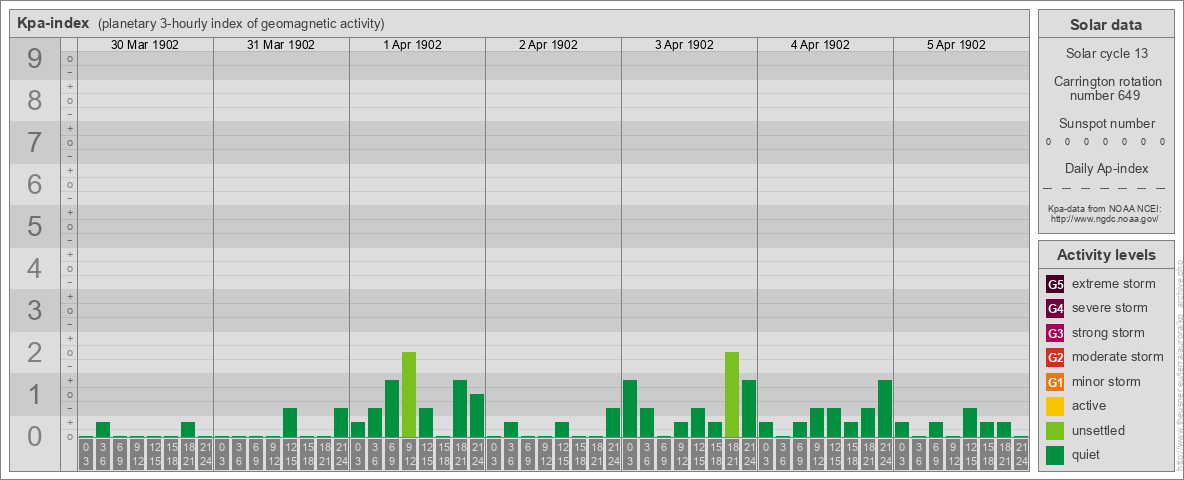
Task: Click the 21-24 time slot under 5 Apr
Action: [x=1021, y=455]
